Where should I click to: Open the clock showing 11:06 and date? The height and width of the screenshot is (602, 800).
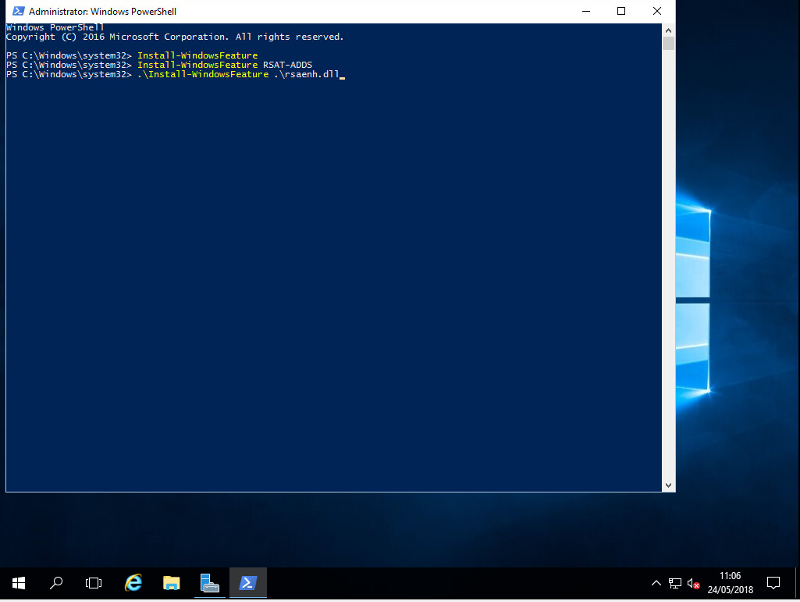[730, 582]
